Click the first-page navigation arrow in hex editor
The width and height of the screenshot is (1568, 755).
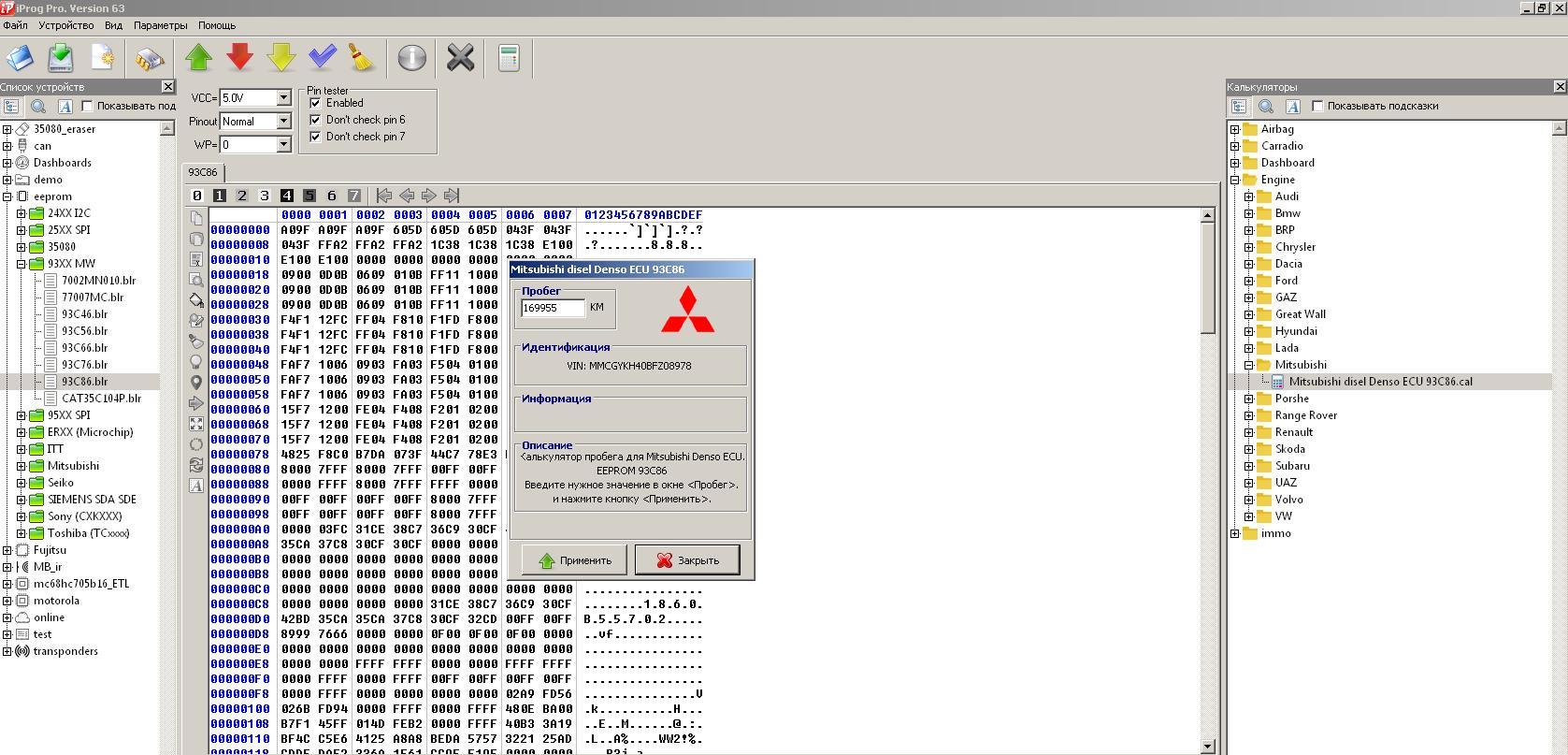[x=384, y=196]
